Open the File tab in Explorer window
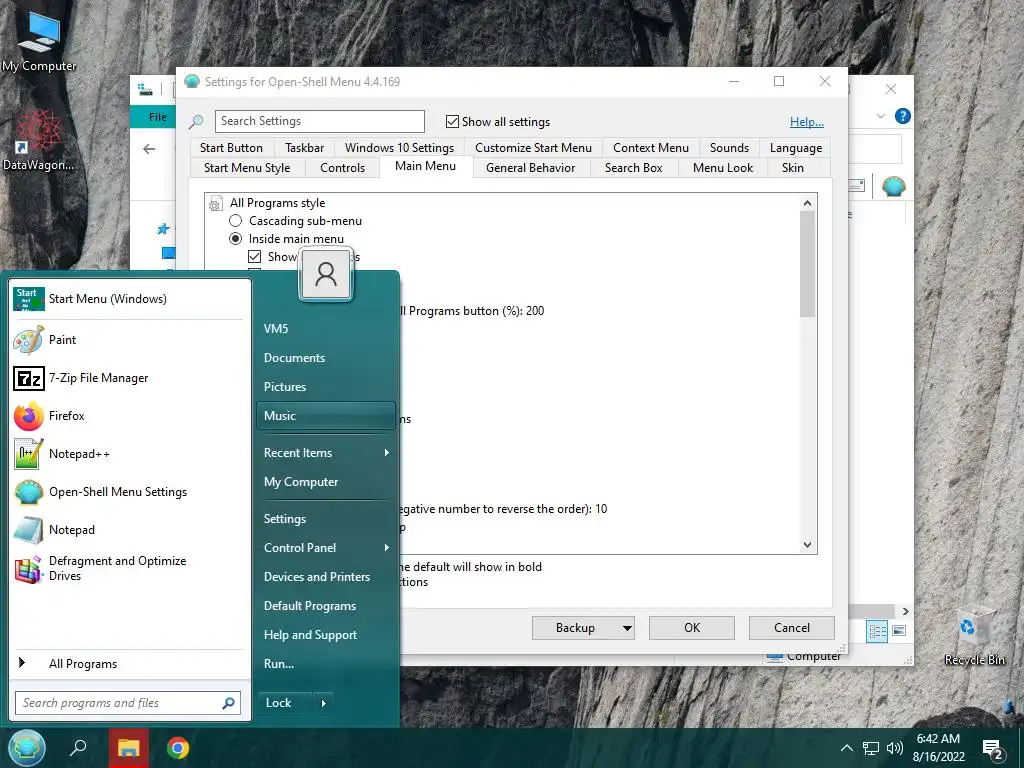The height and width of the screenshot is (768, 1024). click(x=157, y=117)
